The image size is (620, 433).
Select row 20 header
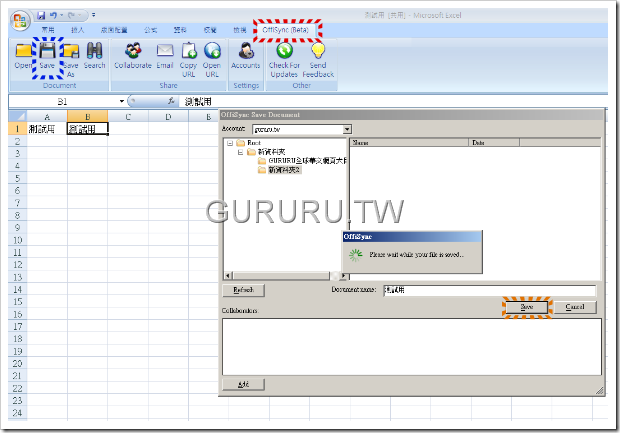tap(17, 363)
